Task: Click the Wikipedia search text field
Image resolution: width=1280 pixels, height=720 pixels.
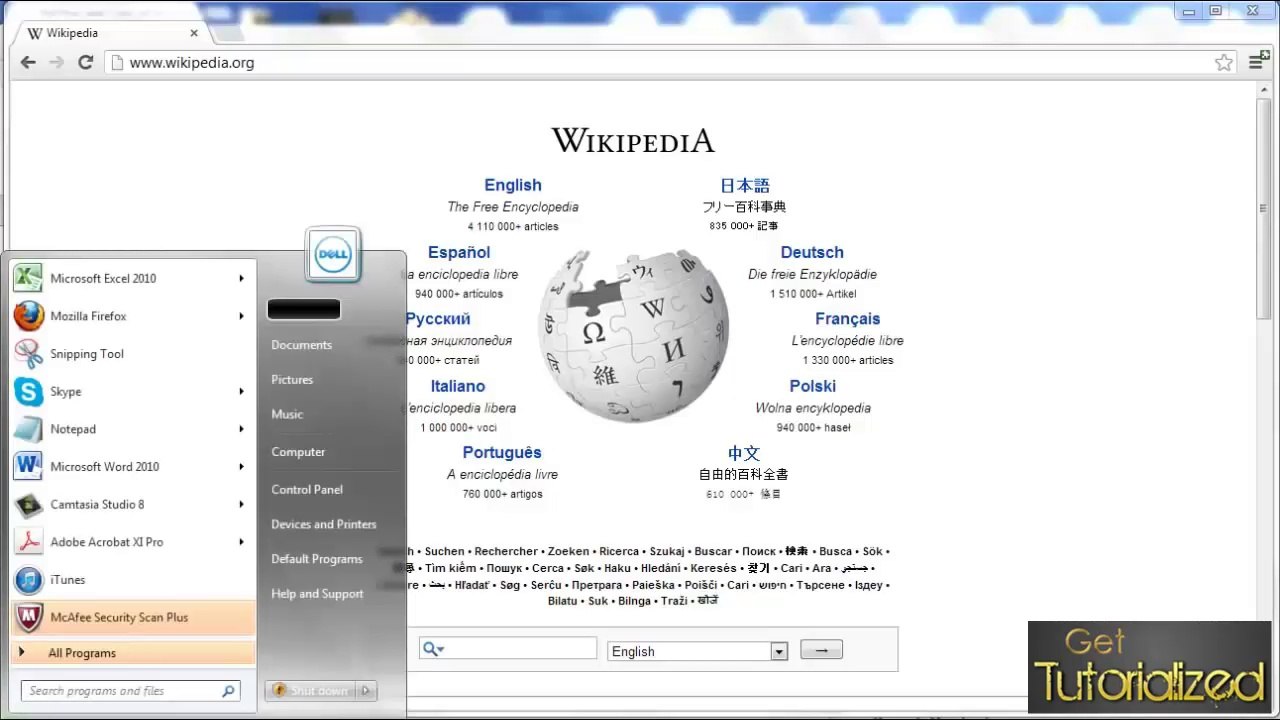Action: click(508, 649)
